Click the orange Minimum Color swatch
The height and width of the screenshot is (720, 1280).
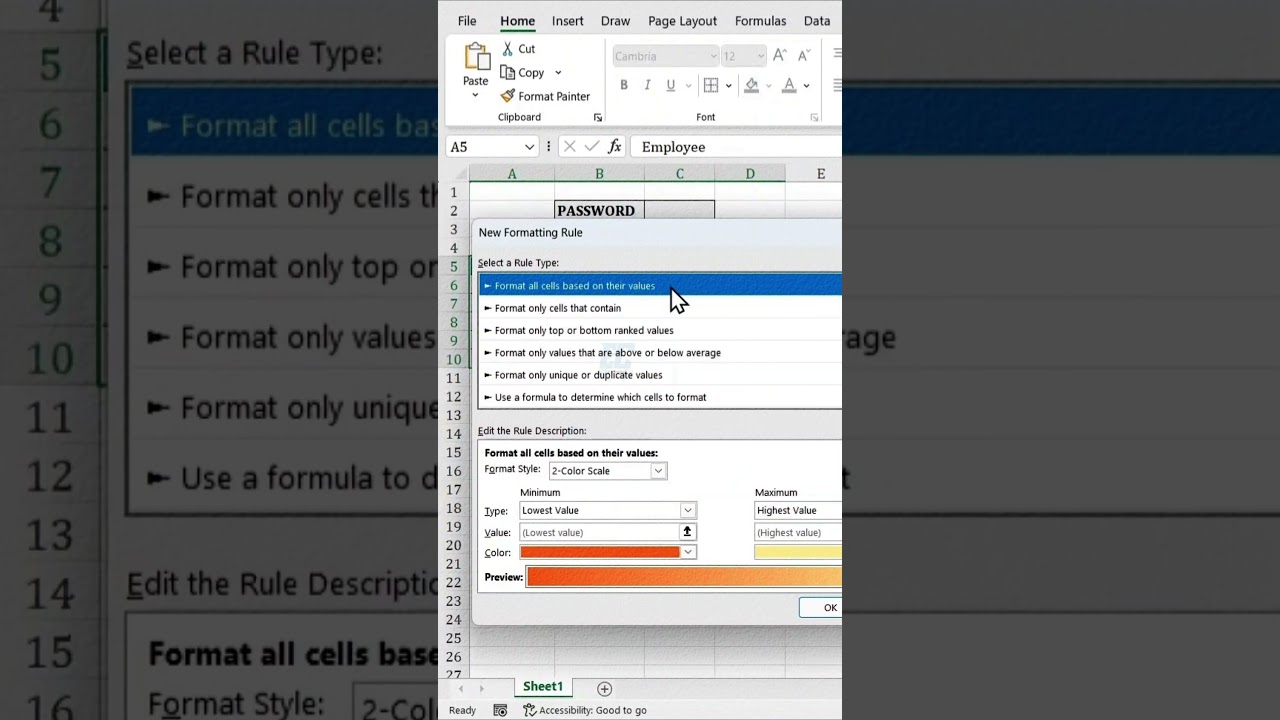tap(600, 552)
